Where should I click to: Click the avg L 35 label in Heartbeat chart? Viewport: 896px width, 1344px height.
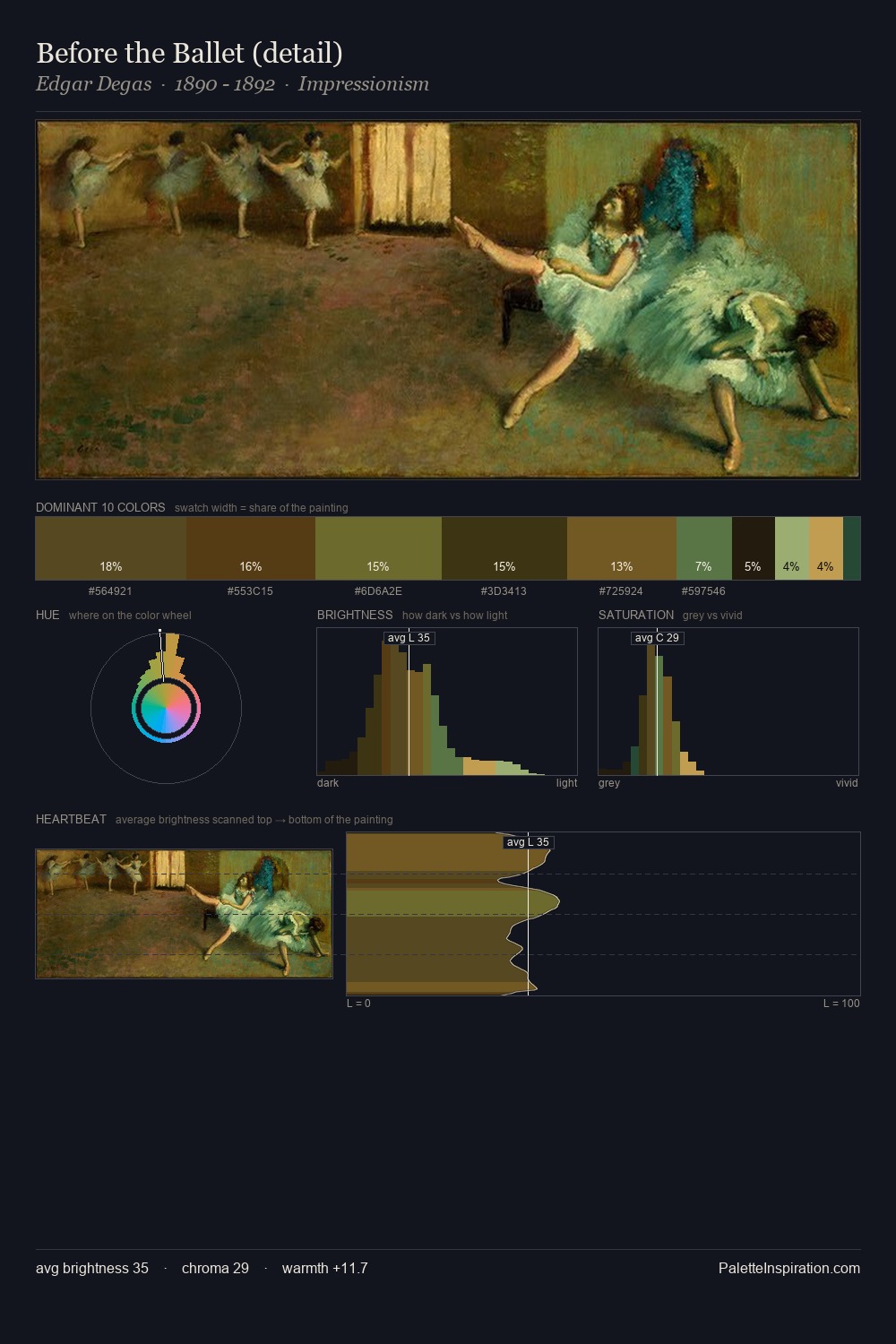[528, 842]
